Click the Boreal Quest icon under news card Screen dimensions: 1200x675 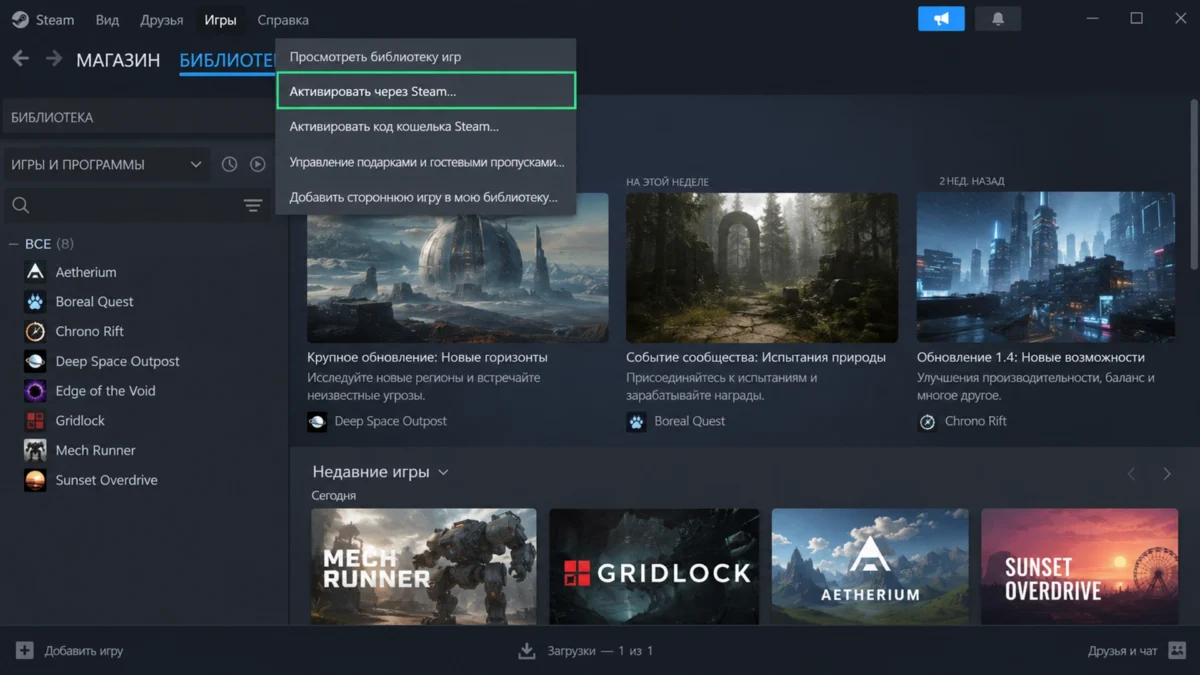coord(636,422)
